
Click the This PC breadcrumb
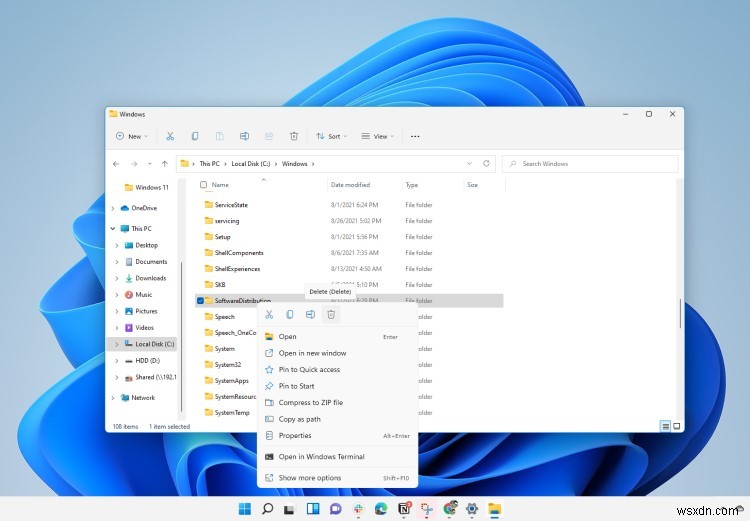(210, 164)
